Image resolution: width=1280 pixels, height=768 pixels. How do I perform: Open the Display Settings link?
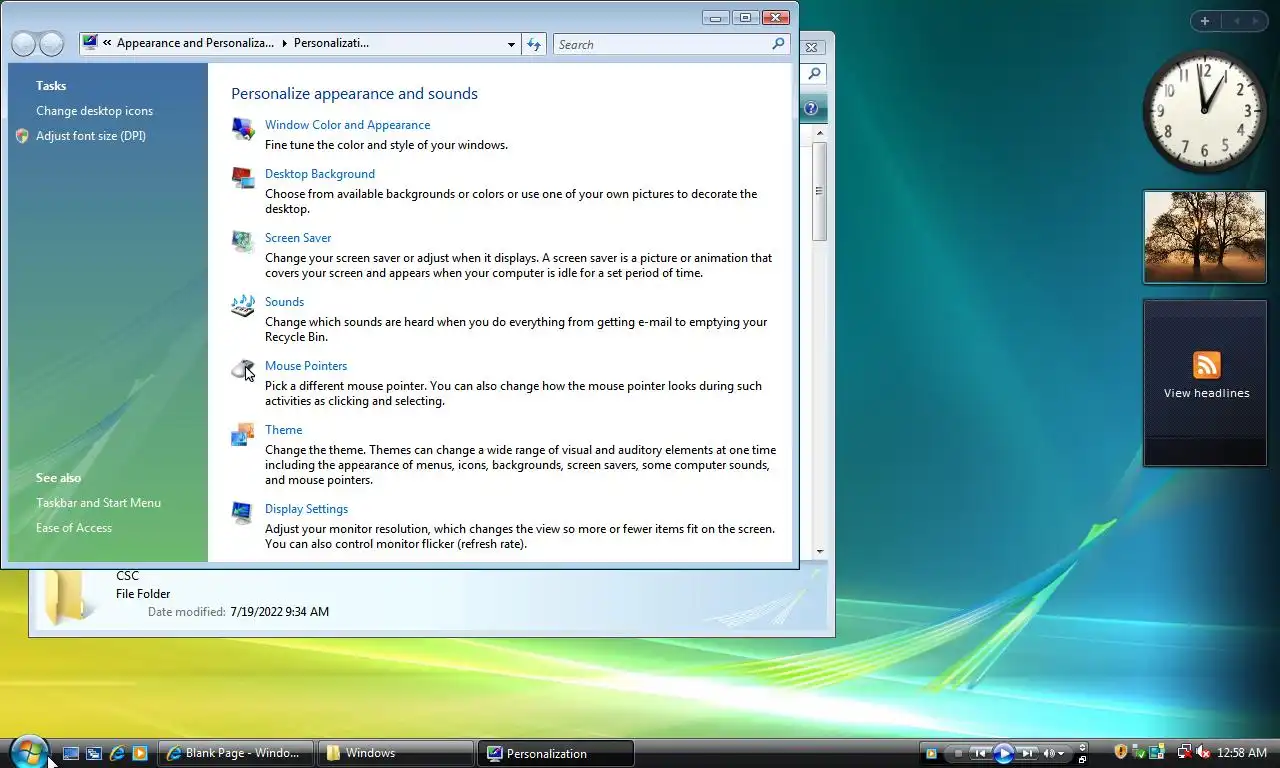(306, 509)
